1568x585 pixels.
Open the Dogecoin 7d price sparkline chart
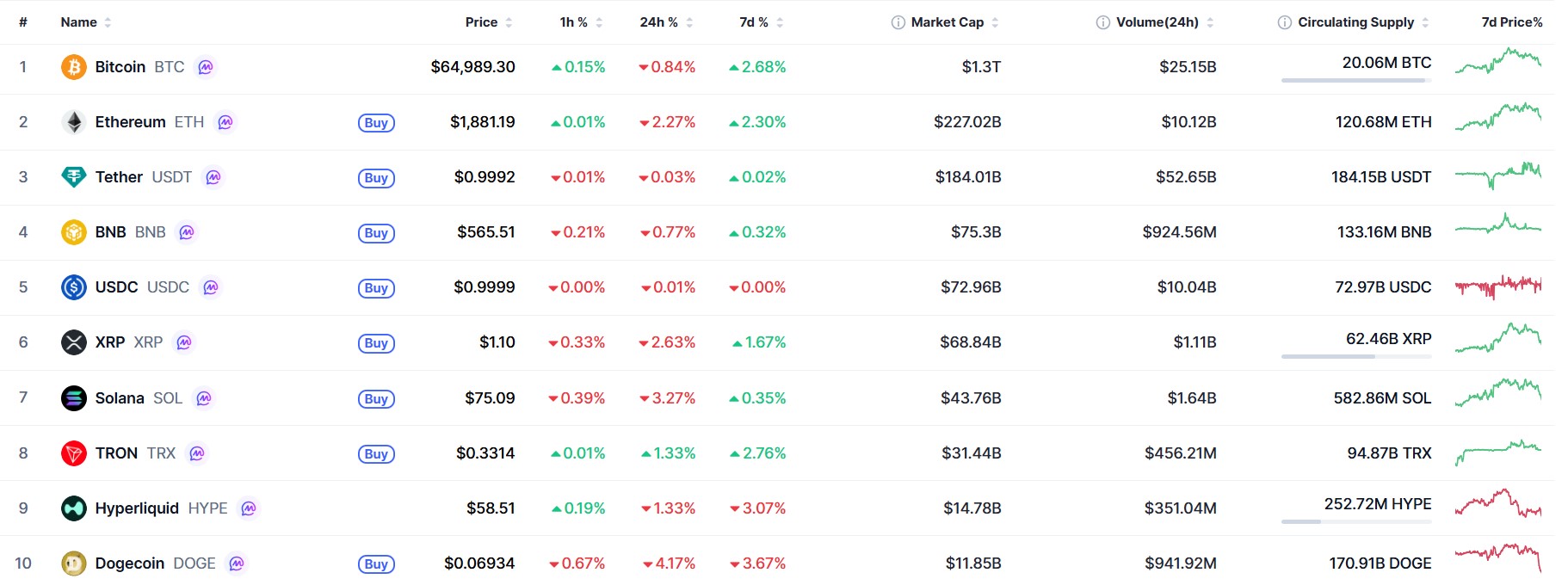[1498, 557]
